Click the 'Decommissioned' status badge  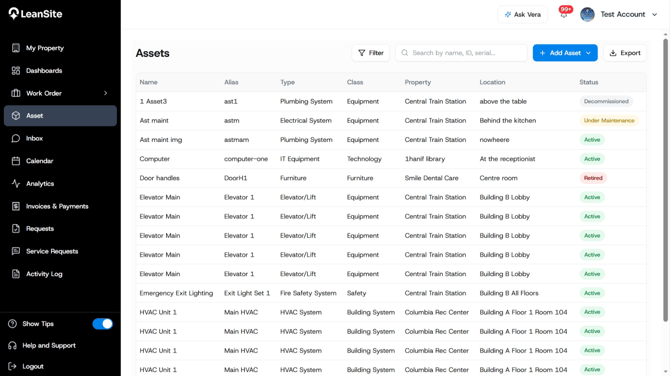pos(606,101)
